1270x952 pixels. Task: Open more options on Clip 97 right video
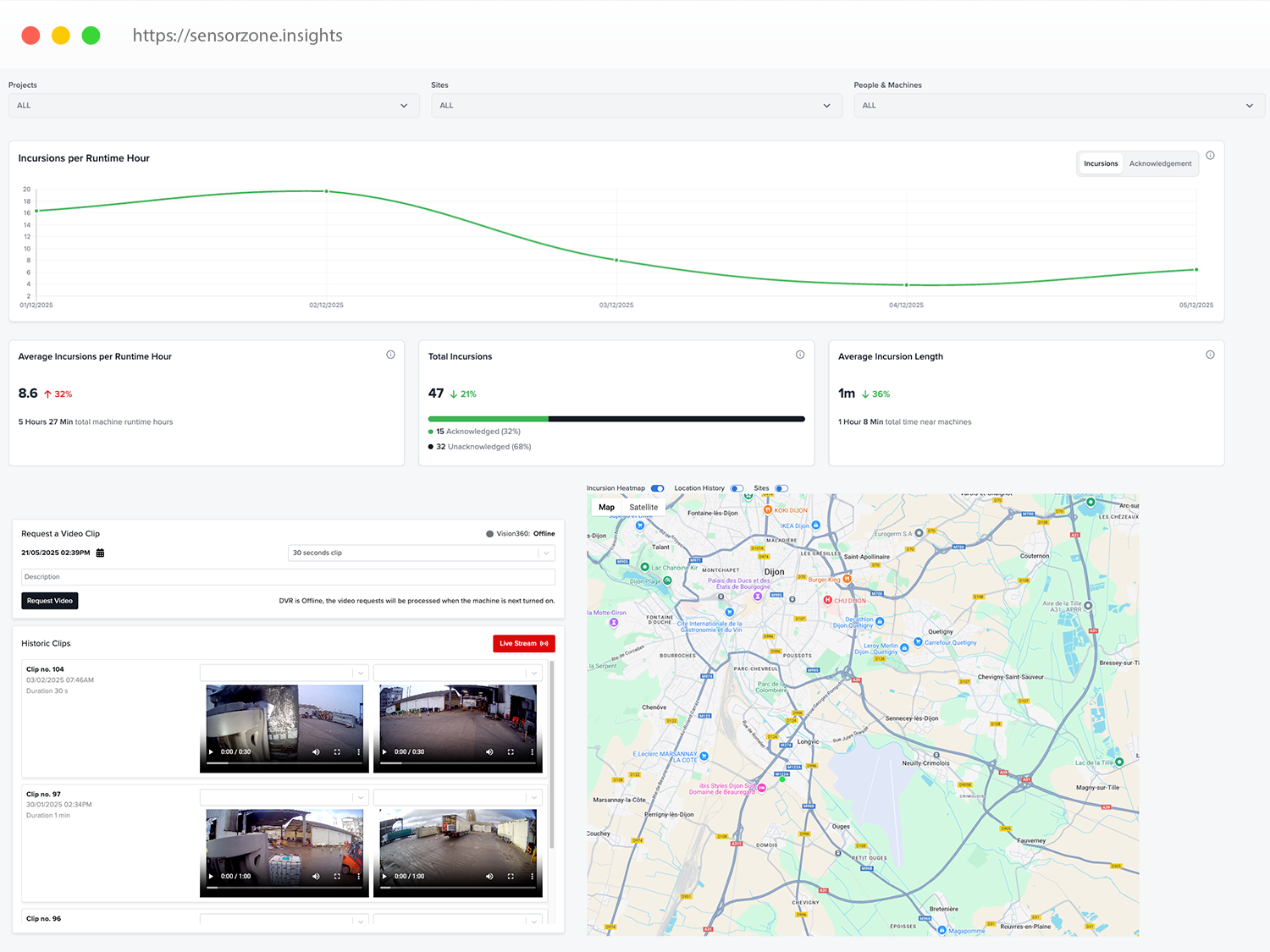click(533, 876)
